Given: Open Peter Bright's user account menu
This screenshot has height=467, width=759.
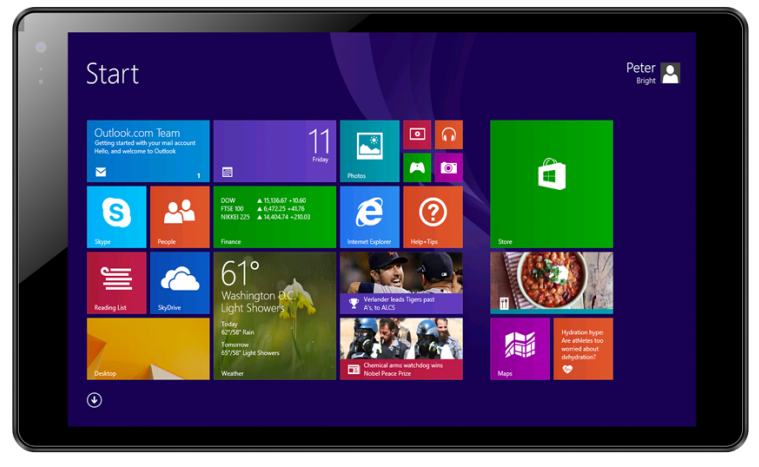Looking at the screenshot, I should 653,73.
